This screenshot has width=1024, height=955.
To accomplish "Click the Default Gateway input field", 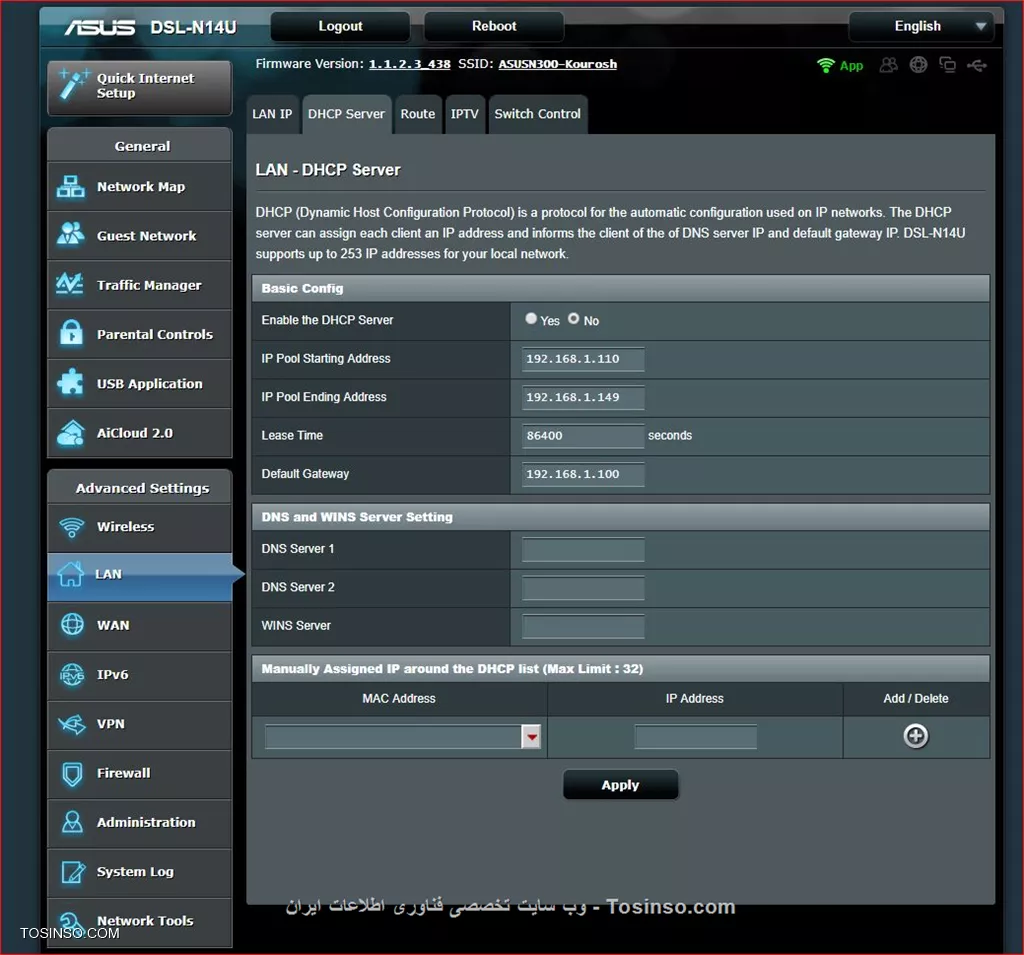I will click(x=583, y=474).
